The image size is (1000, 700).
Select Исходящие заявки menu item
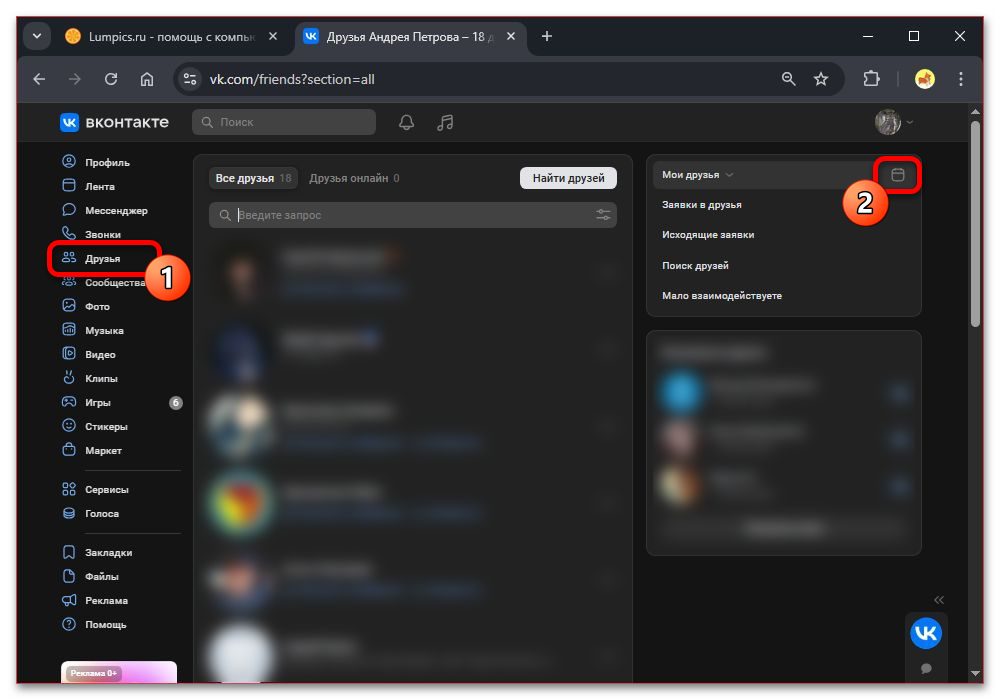coord(708,235)
